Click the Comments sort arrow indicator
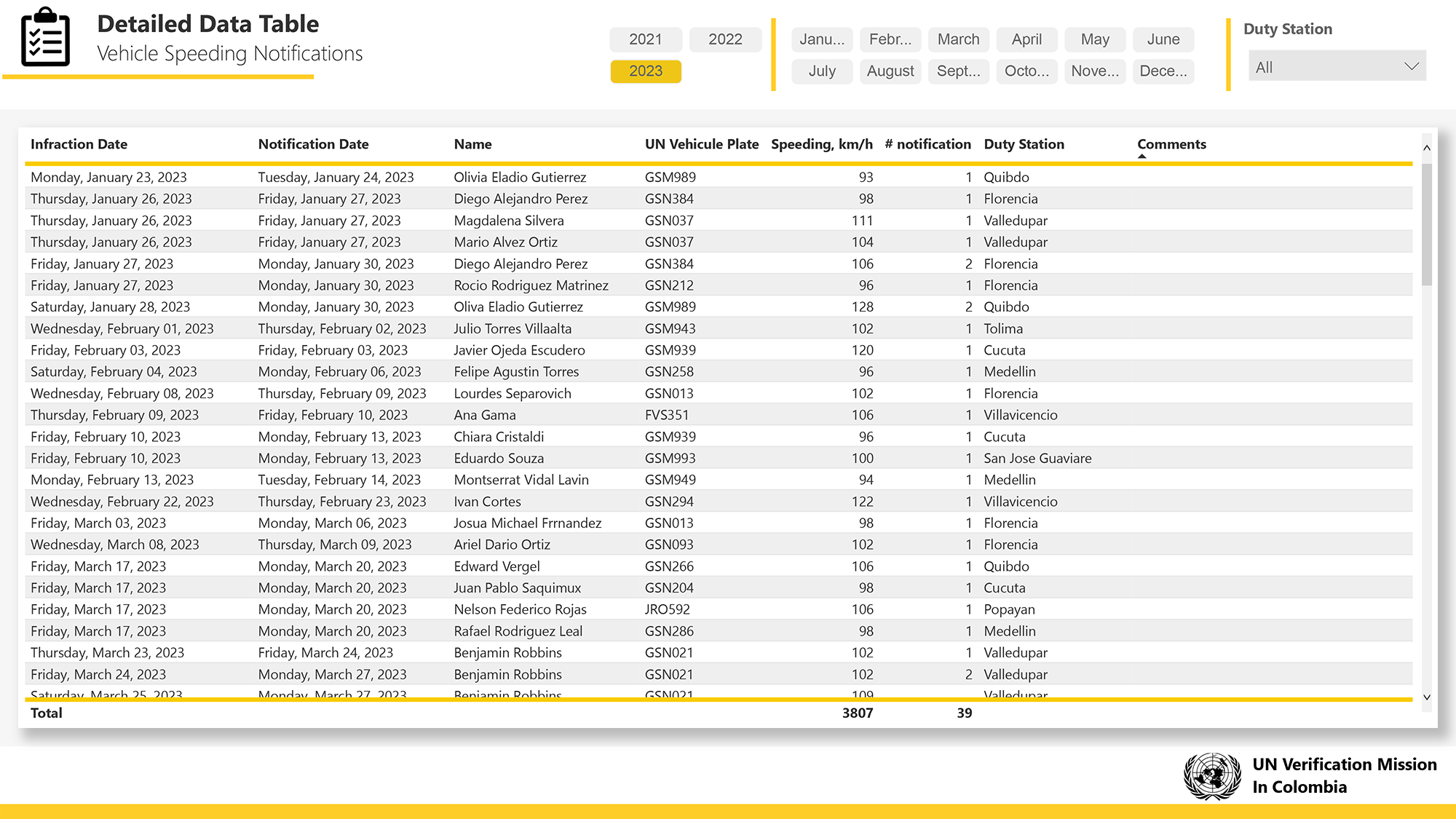 [1142, 156]
